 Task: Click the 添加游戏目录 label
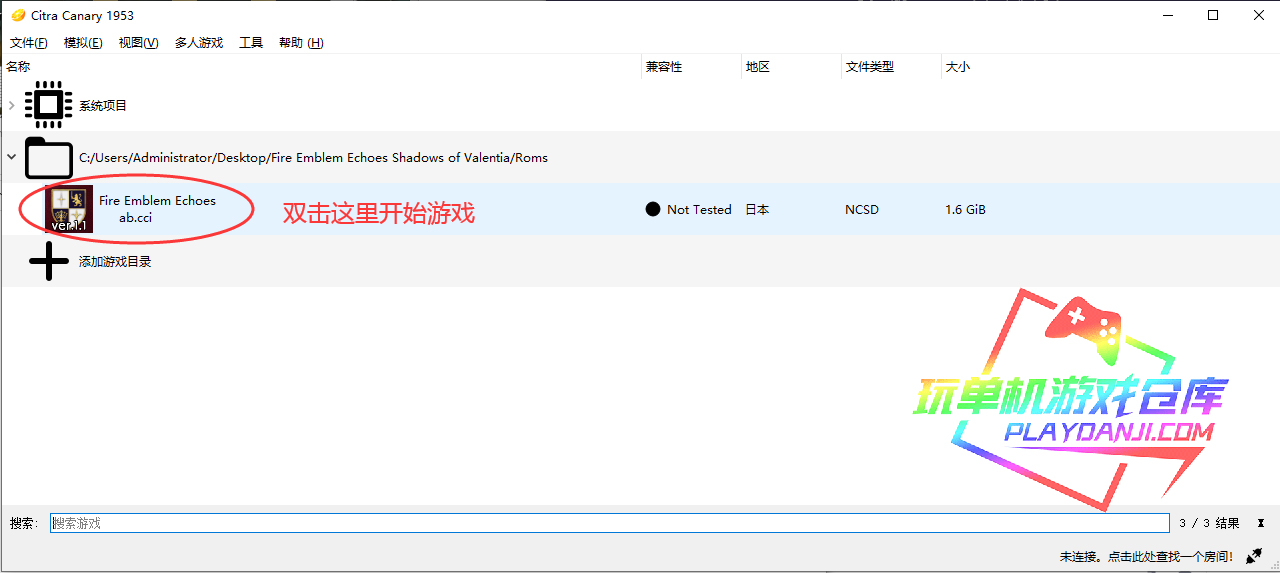tap(115, 262)
